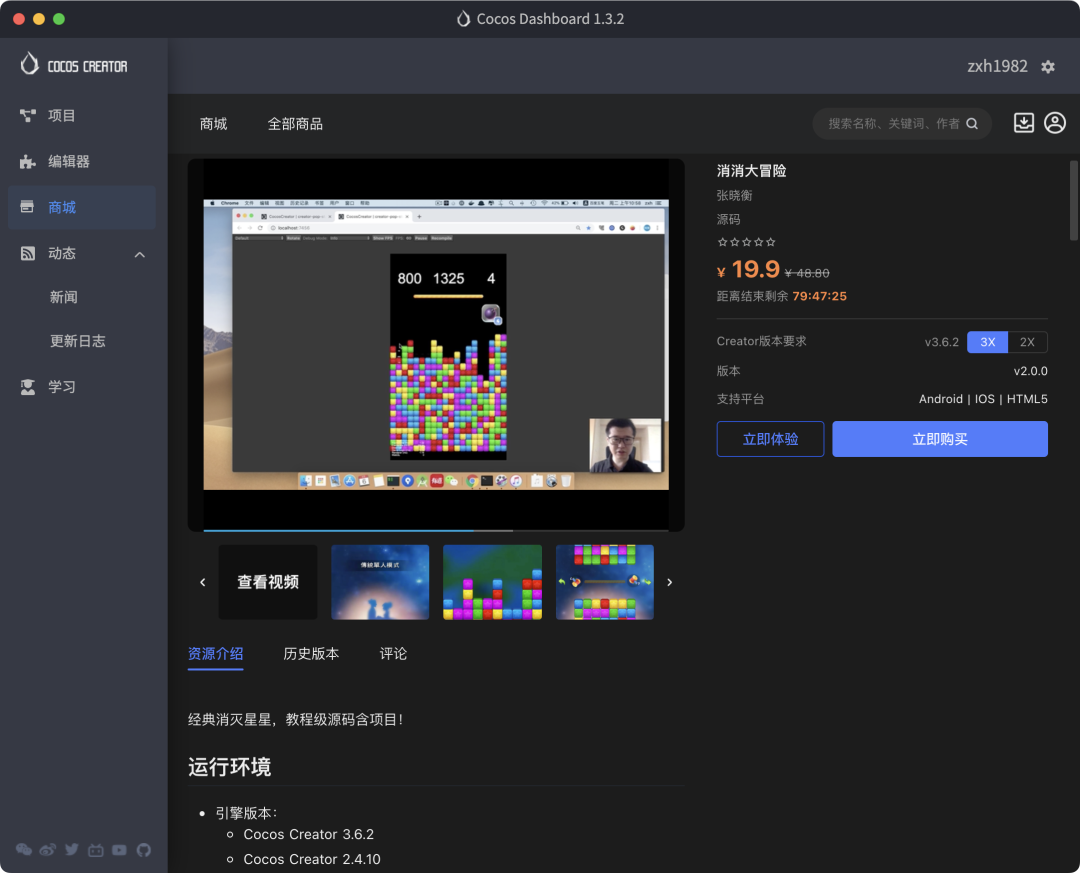Screen dimensions: 1080x873
Task: Click original price ¥48.80
Action: 807,273
